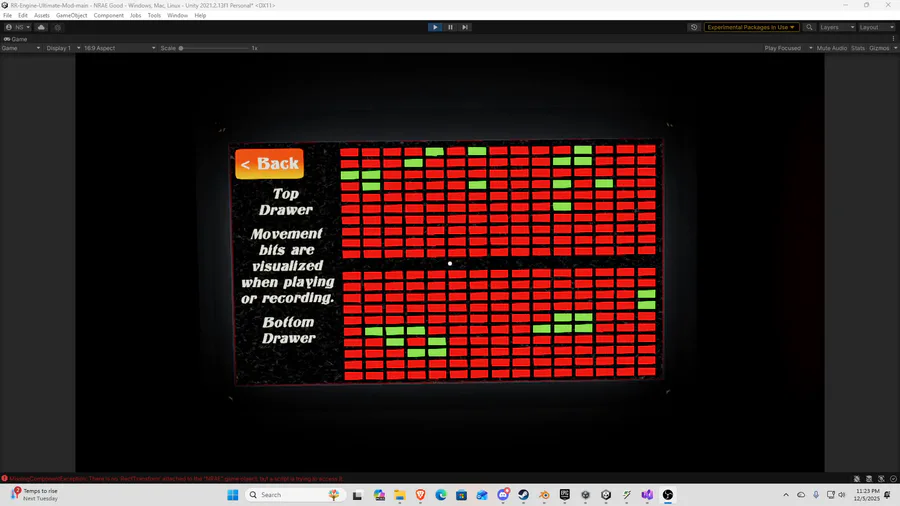Open Task View on the taskbar
This screenshot has height=506, width=900.
[357, 495]
